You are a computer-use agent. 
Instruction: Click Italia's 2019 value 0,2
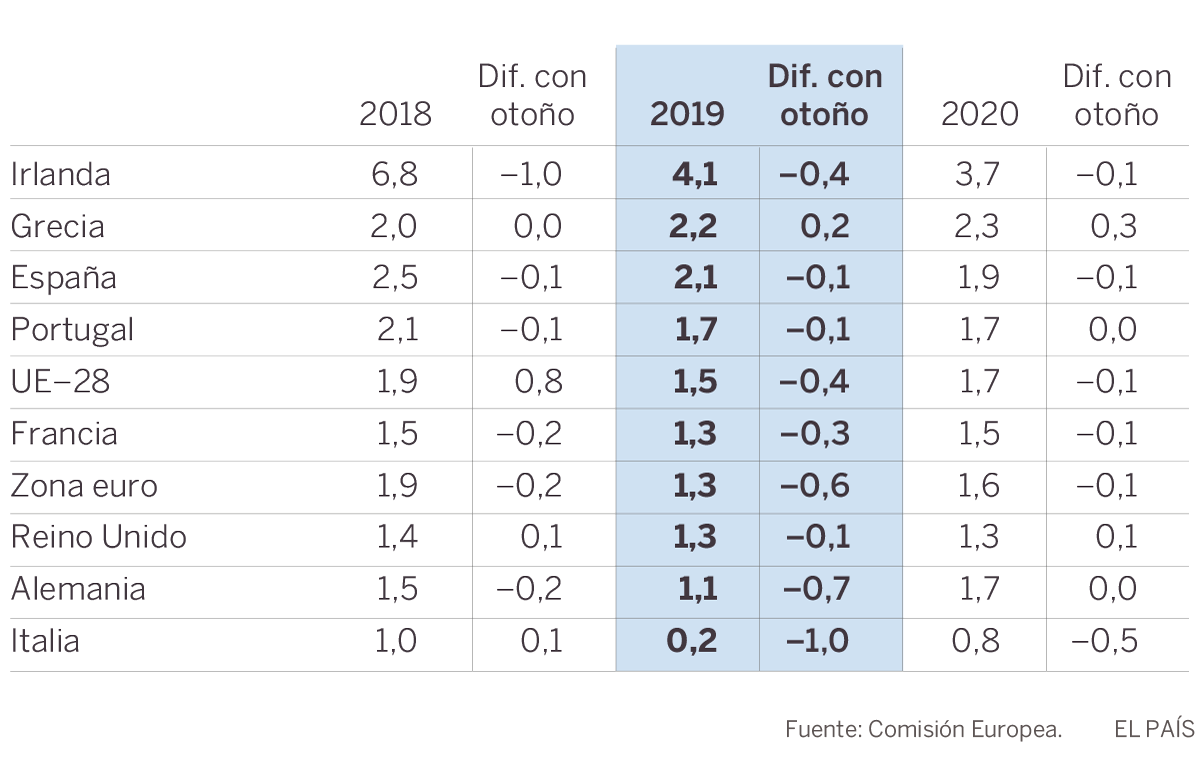(x=692, y=641)
